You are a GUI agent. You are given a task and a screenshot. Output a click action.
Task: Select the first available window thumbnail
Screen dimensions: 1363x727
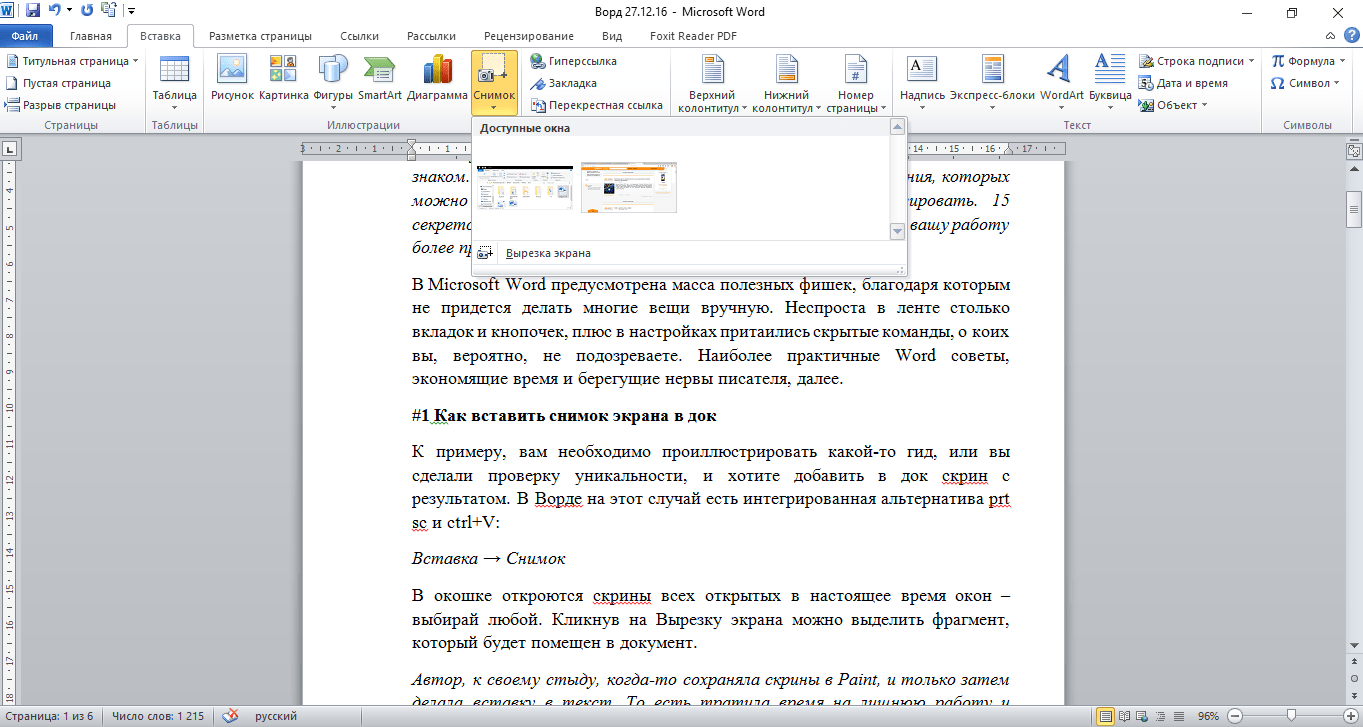(x=526, y=187)
